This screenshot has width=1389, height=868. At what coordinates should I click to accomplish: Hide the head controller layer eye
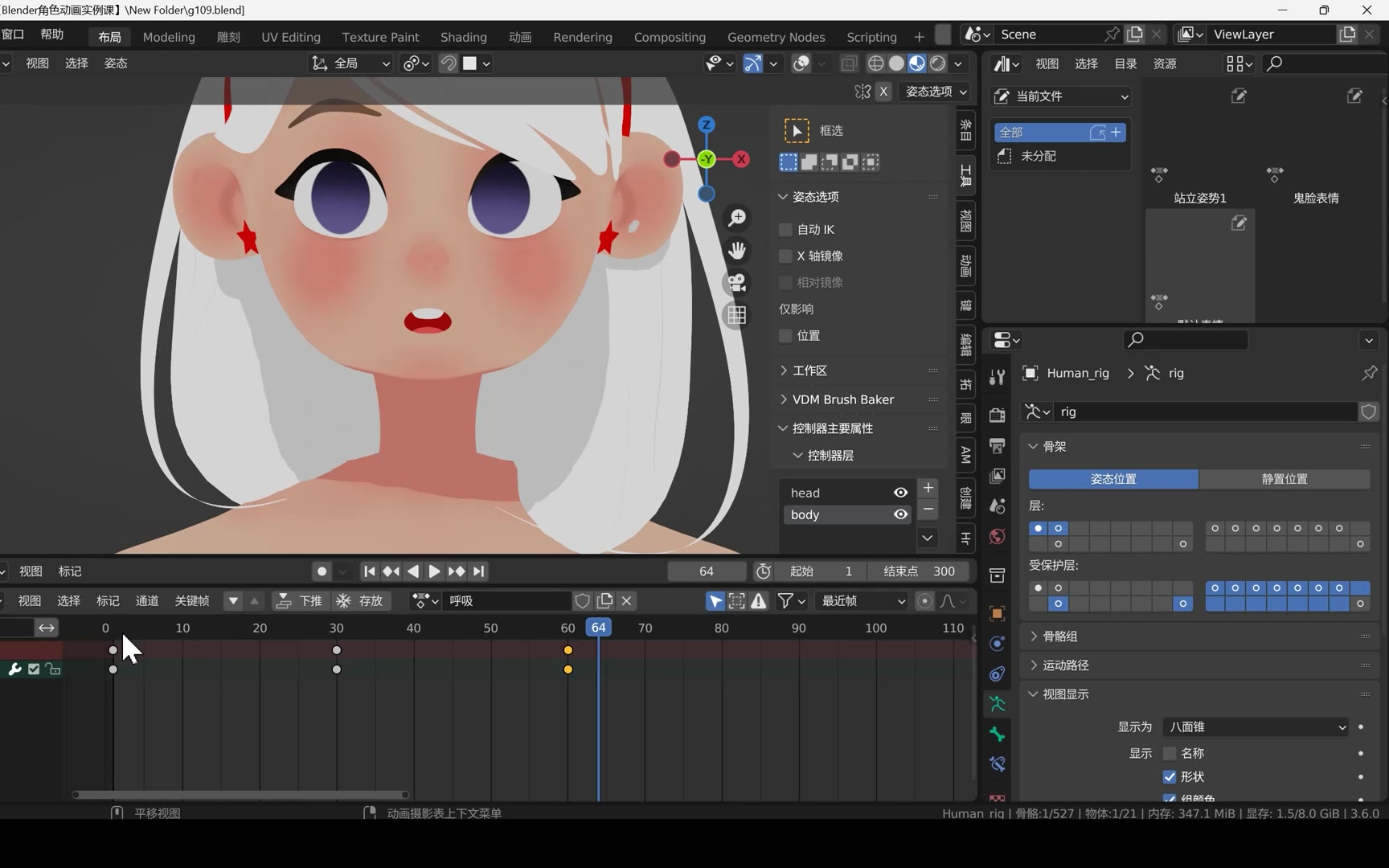coord(900,493)
